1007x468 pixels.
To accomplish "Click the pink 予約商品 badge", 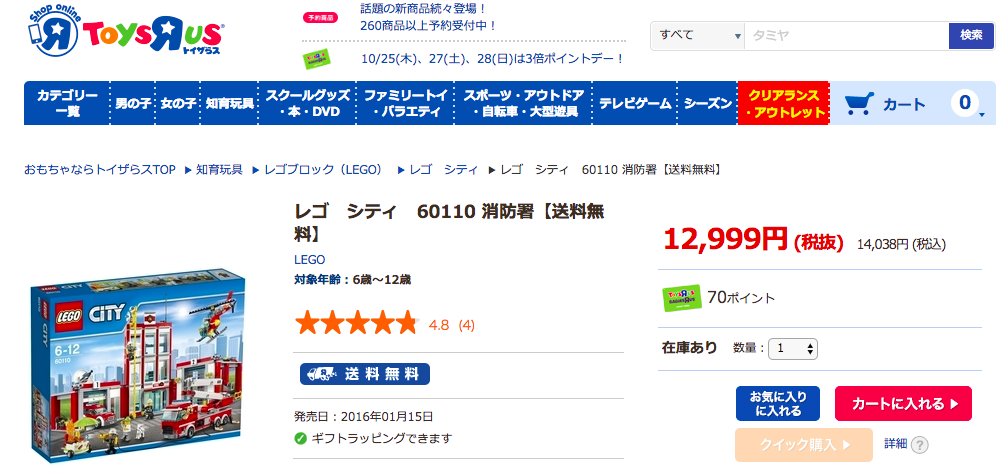I will [x=320, y=18].
